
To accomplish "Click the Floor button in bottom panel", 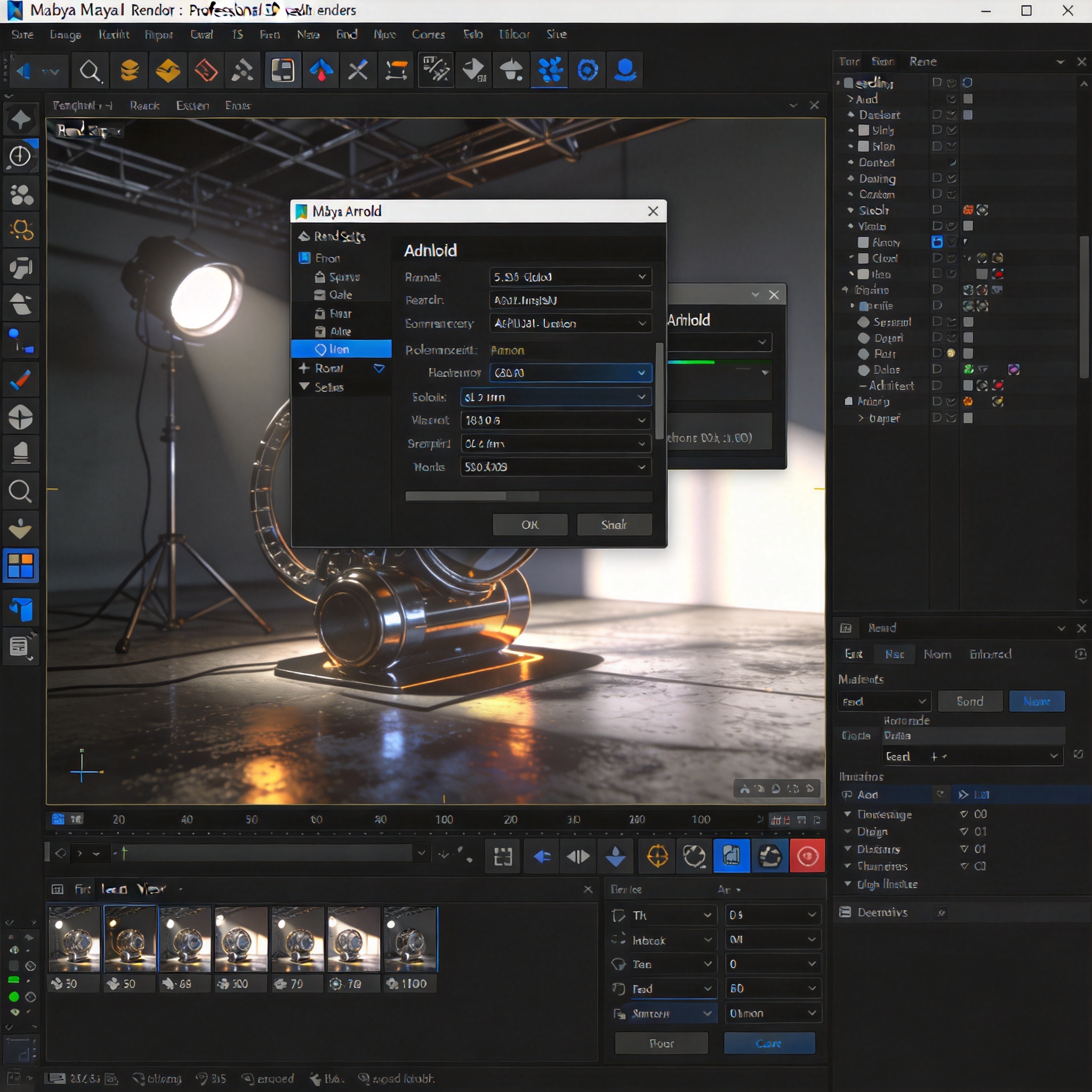I will point(661,1043).
